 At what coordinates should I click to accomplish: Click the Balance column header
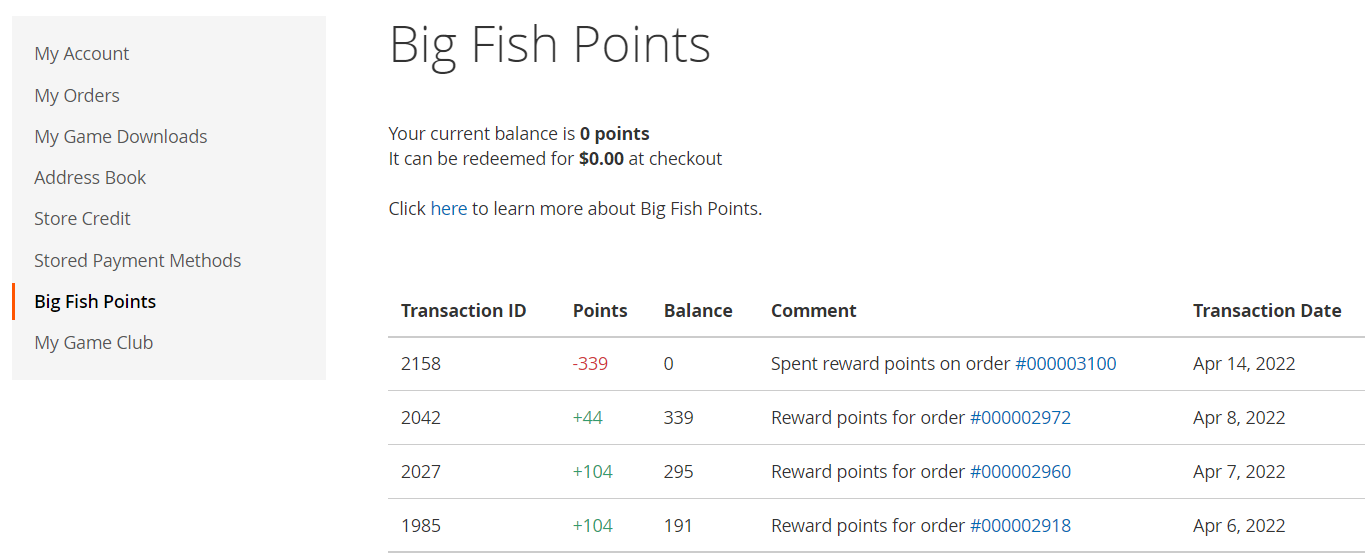[x=698, y=311]
